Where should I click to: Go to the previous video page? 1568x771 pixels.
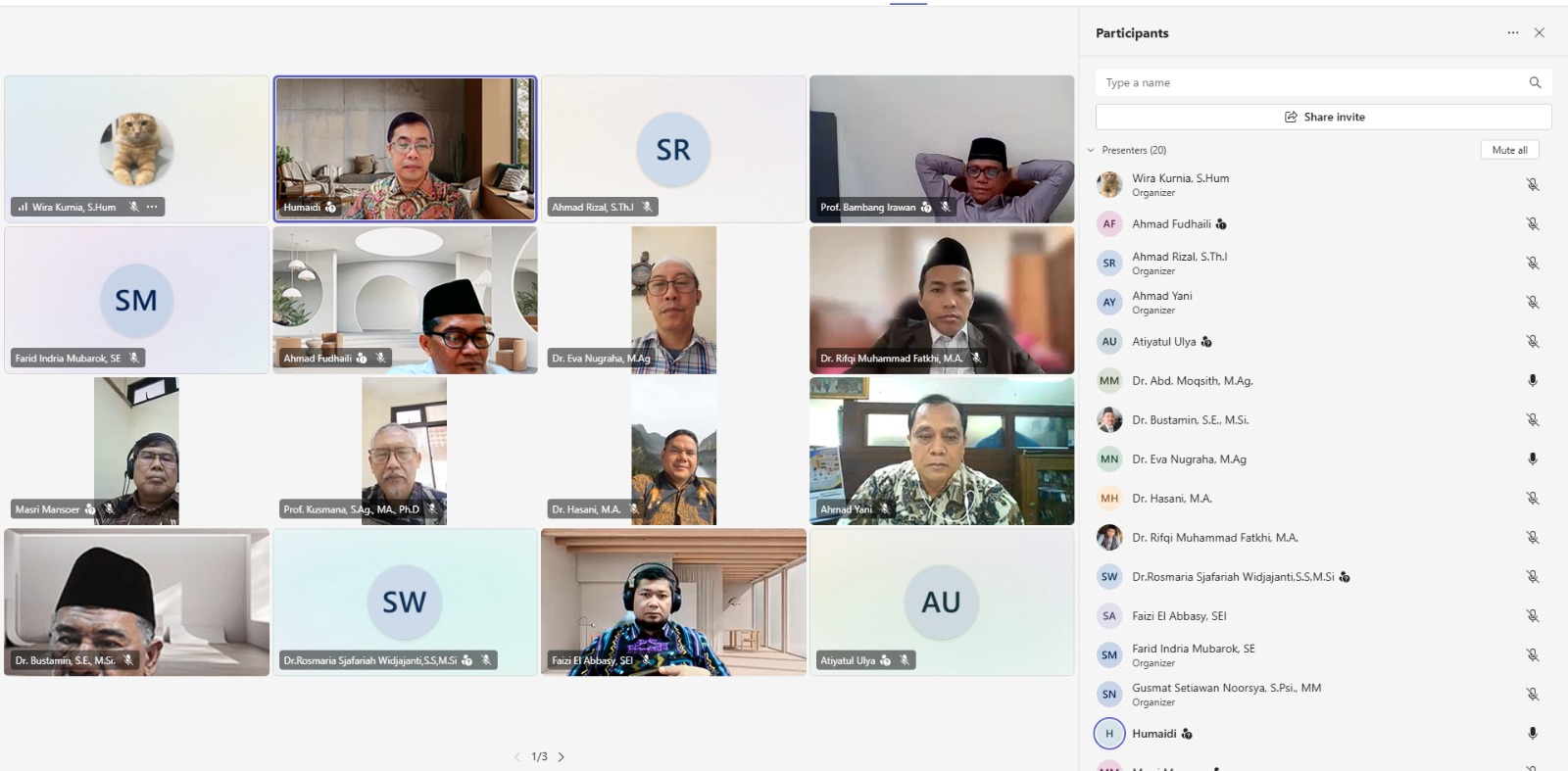517,756
